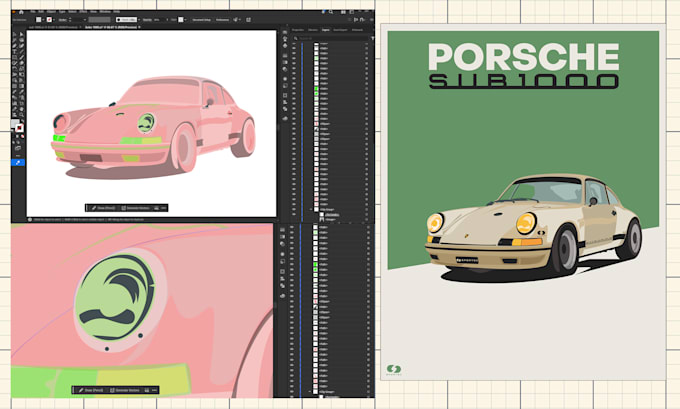Click the Draw button in lower contextual task bar

point(91,390)
